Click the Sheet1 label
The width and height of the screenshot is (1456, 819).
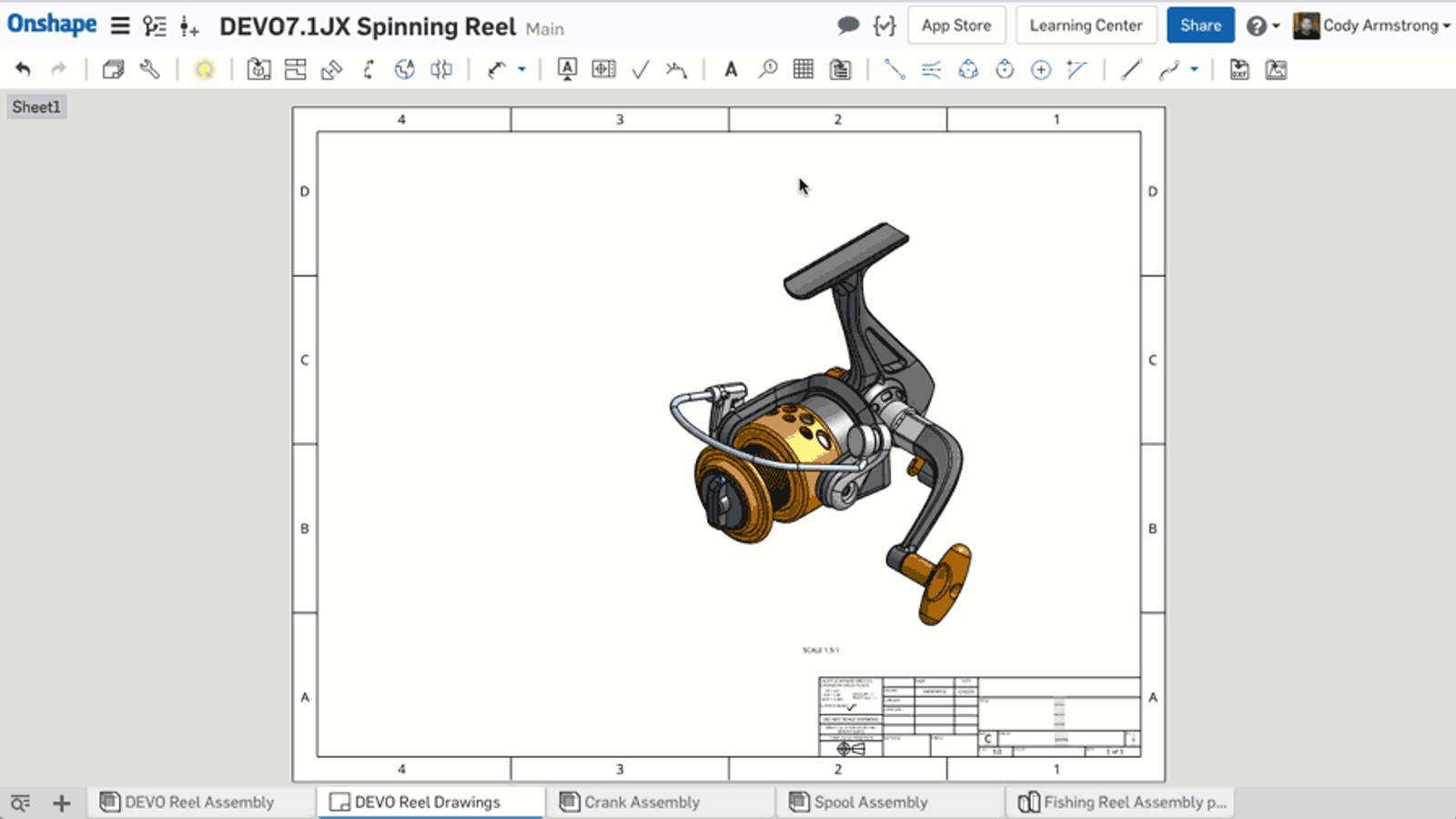36,107
